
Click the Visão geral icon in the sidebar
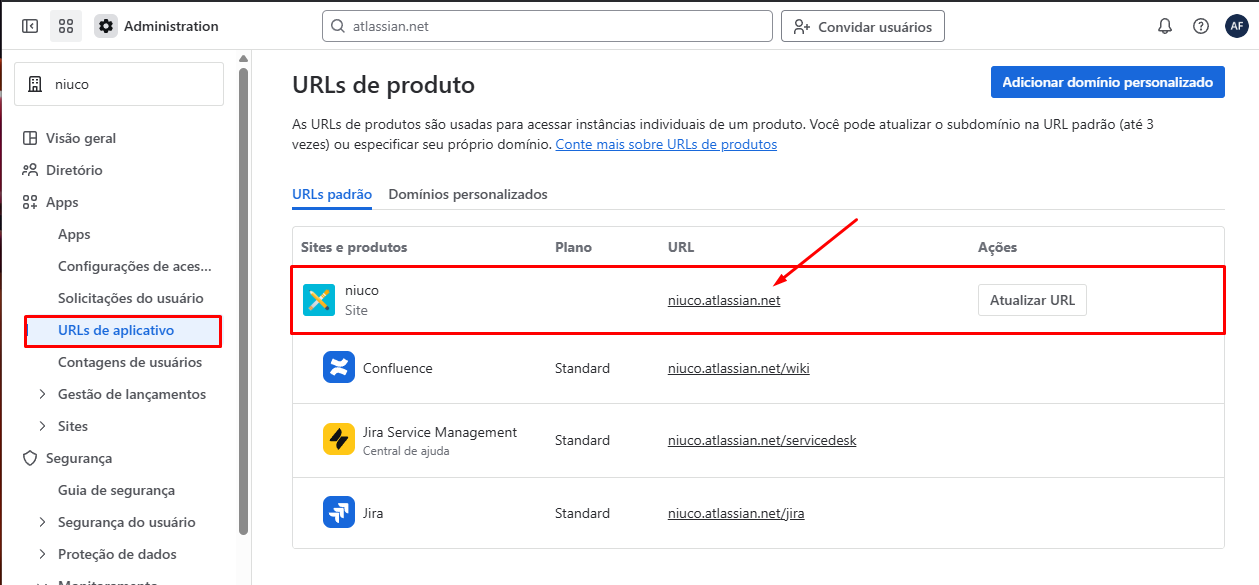coord(30,138)
